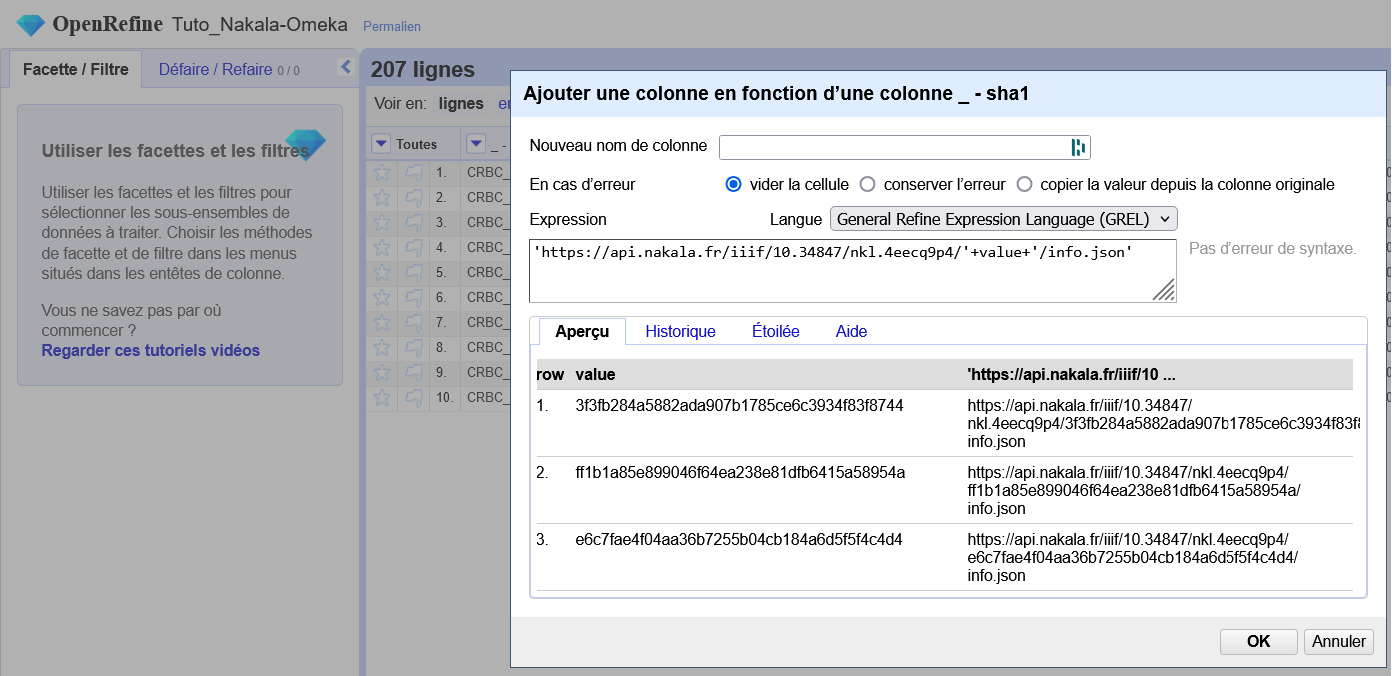The width and height of the screenshot is (1392, 676).
Task: Click the flag icon on row 2
Action: 413,197
